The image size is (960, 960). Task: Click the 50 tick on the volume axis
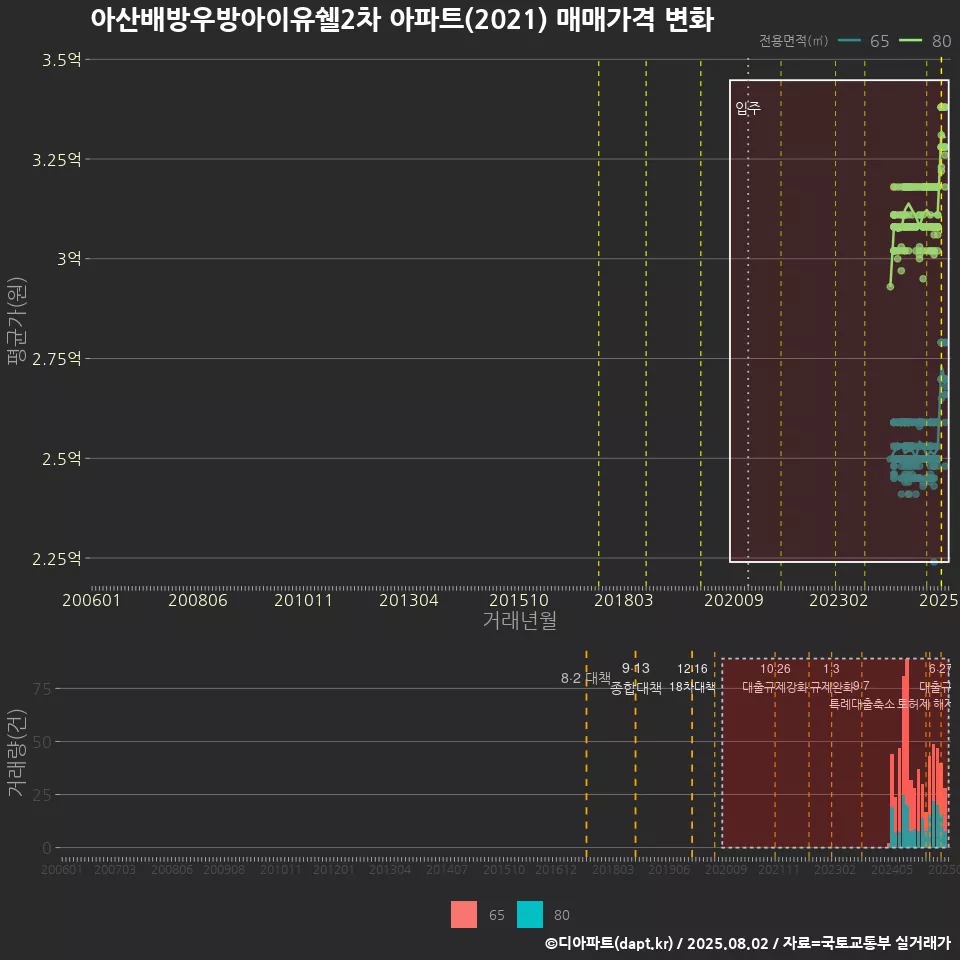42,743
